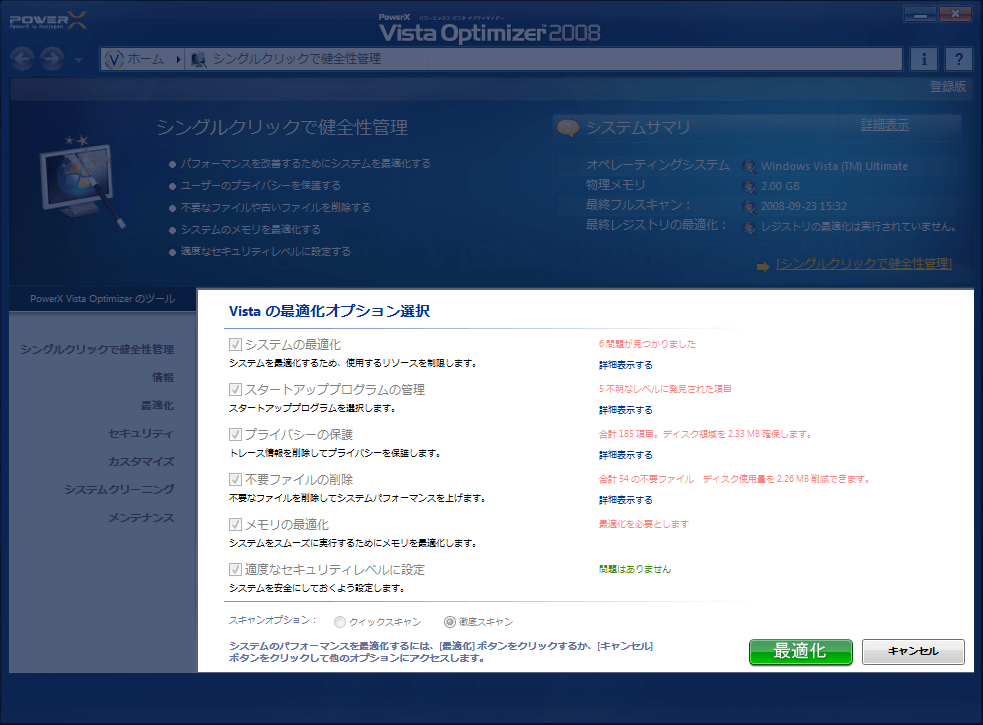Click the forward navigation arrow
Screen dimensions: 983x725
(x=52, y=59)
